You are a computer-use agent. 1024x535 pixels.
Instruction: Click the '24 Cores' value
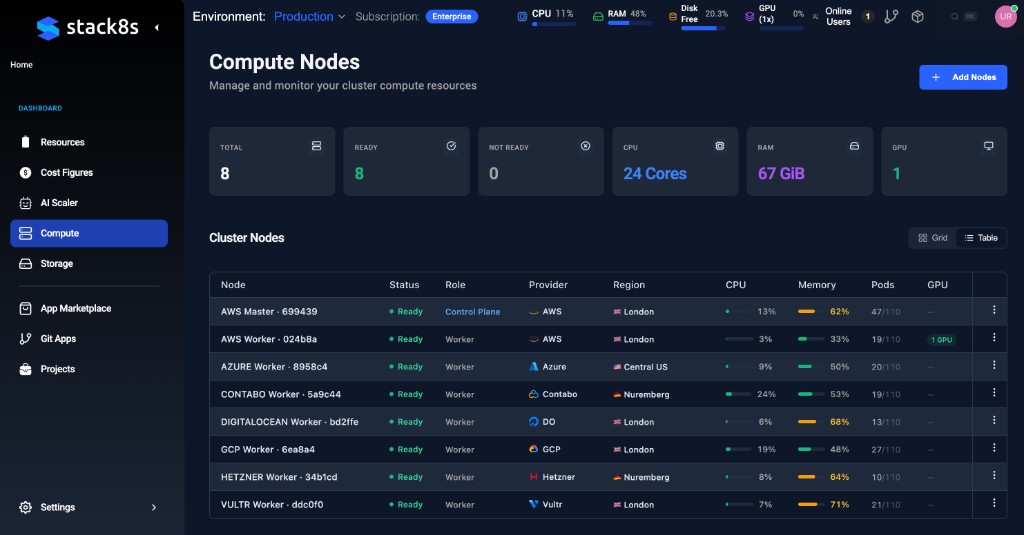[655, 174]
